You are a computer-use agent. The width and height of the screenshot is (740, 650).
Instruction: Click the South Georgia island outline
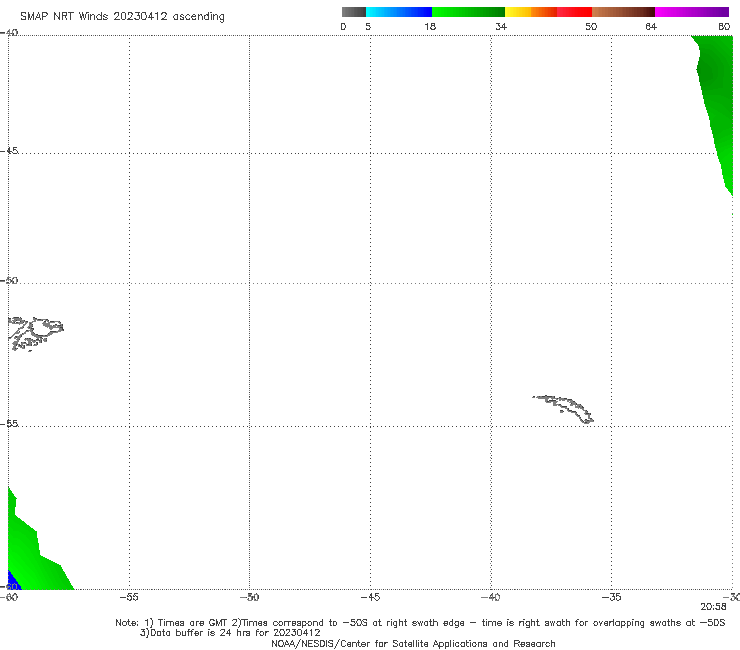564,409
